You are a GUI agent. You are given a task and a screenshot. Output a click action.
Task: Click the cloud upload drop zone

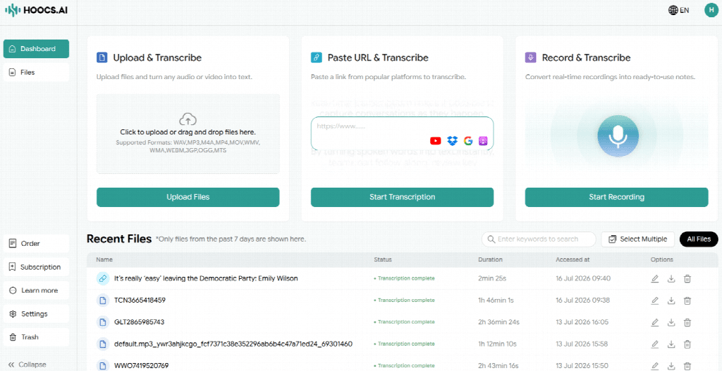(188, 134)
